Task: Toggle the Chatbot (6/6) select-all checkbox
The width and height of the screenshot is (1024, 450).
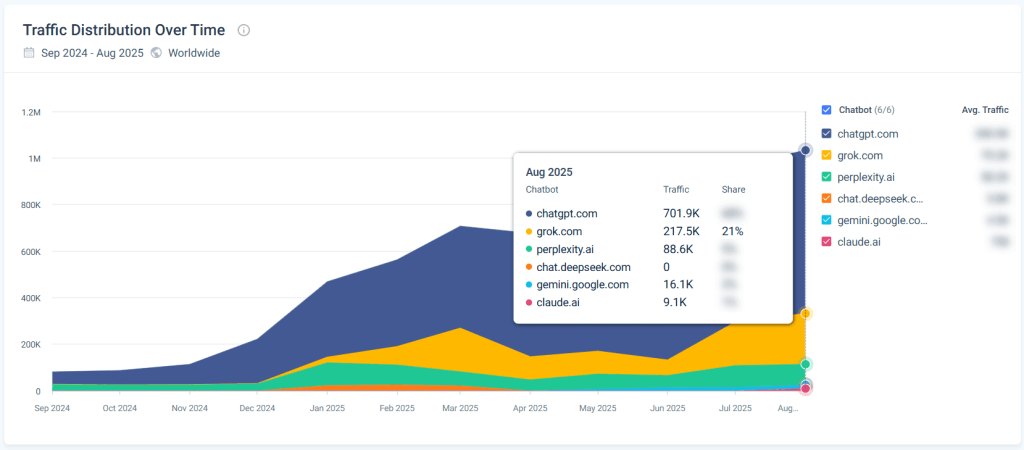Action: pos(826,110)
